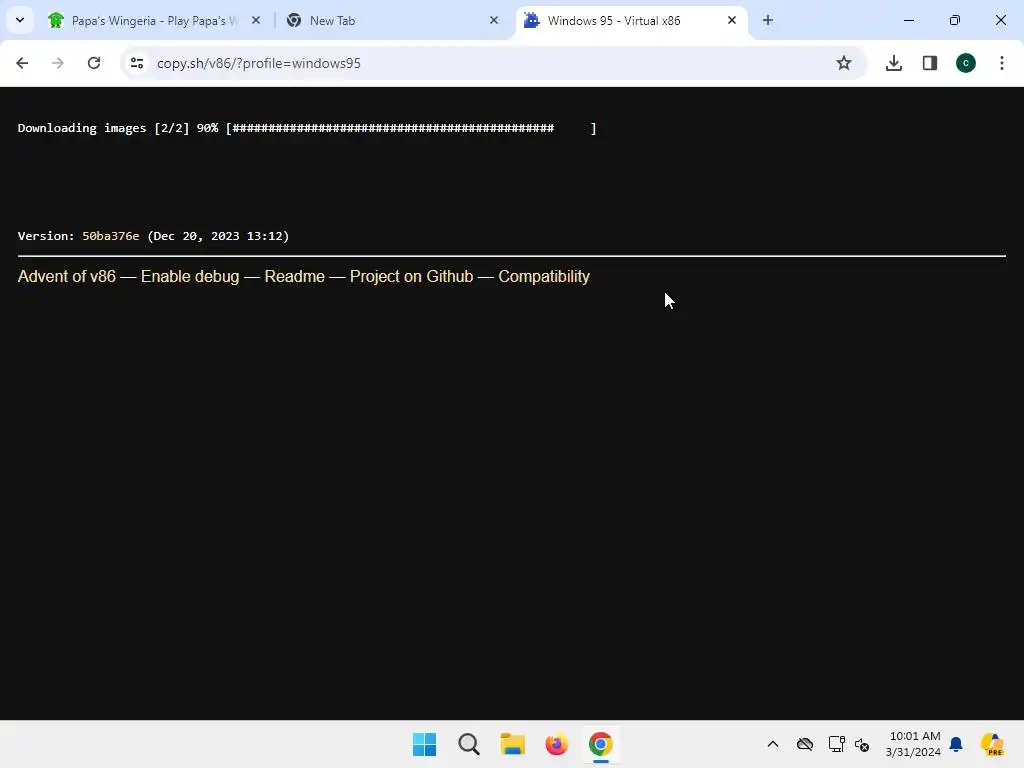Click the cloud sync tray icon

point(805,744)
